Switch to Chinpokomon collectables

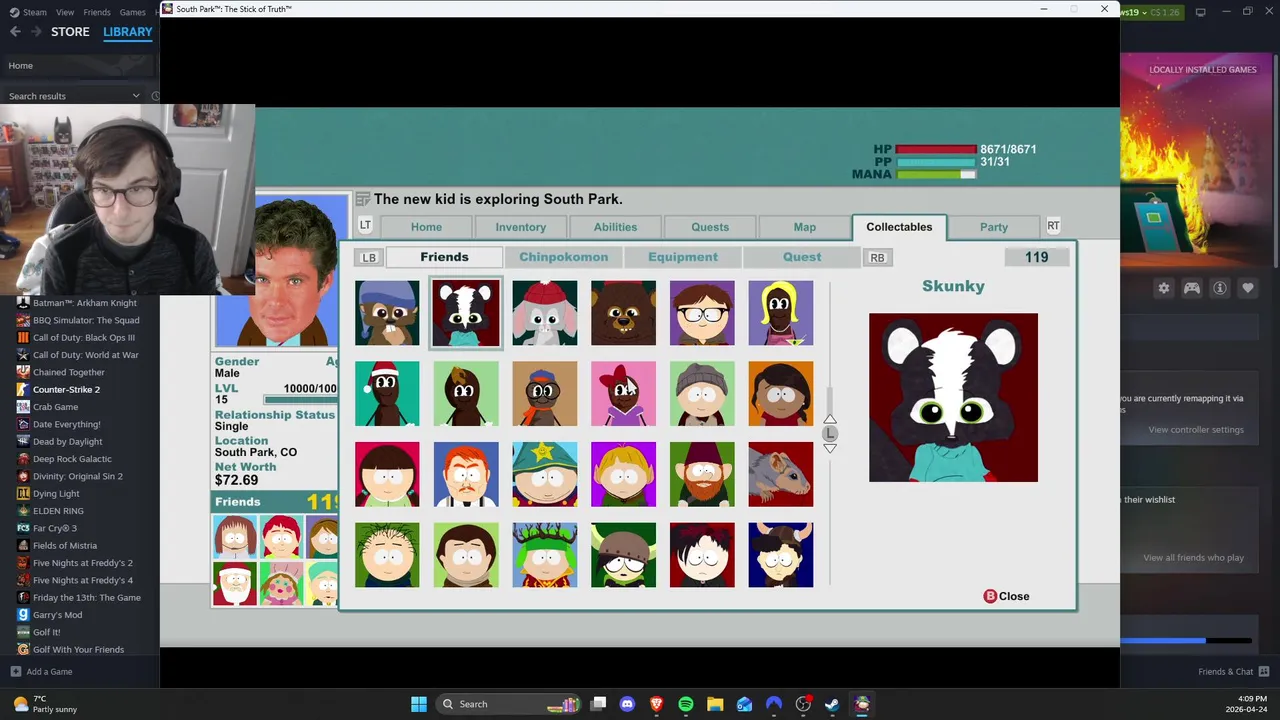(563, 257)
